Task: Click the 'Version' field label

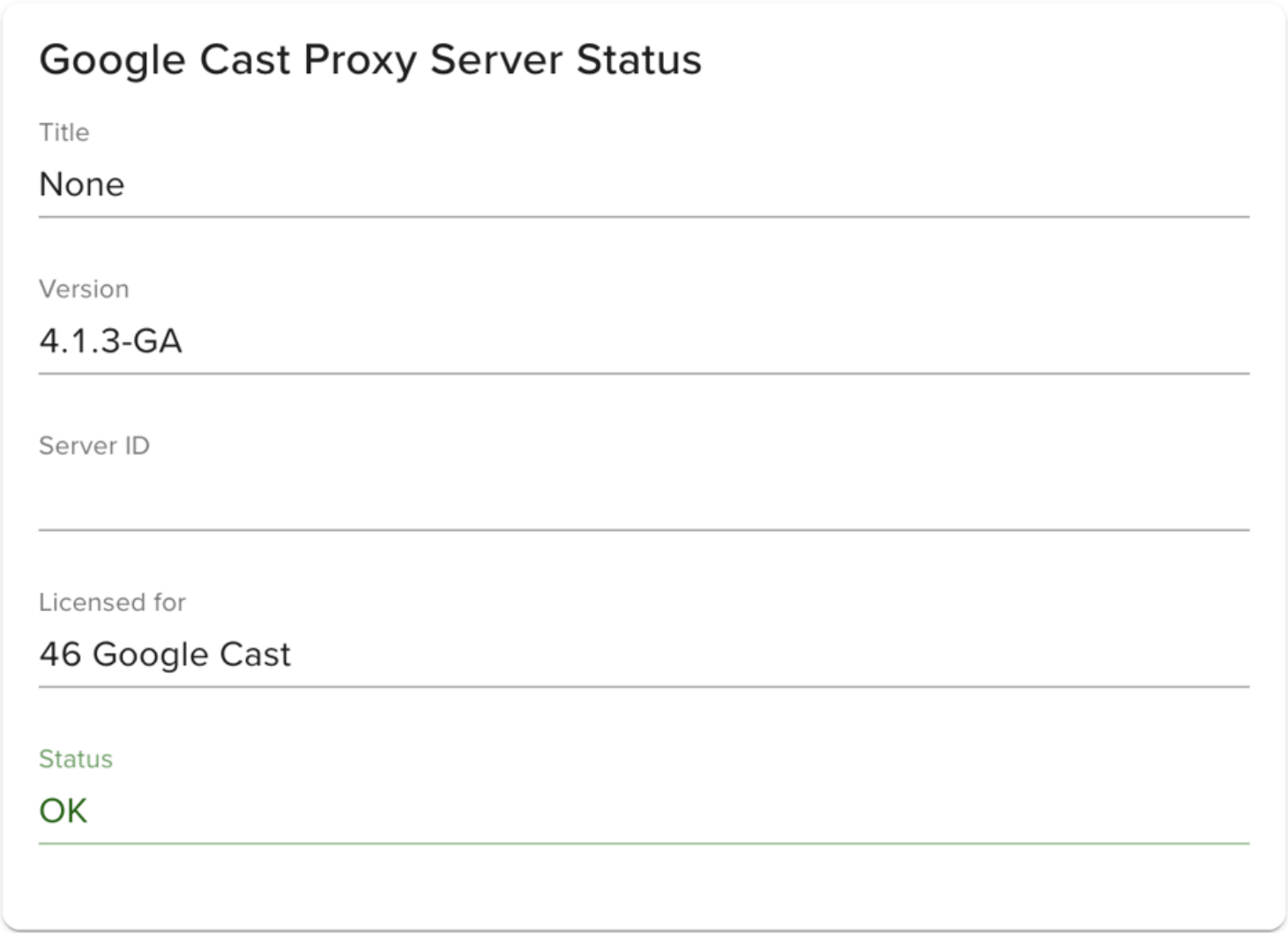Action: click(x=82, y=289)
